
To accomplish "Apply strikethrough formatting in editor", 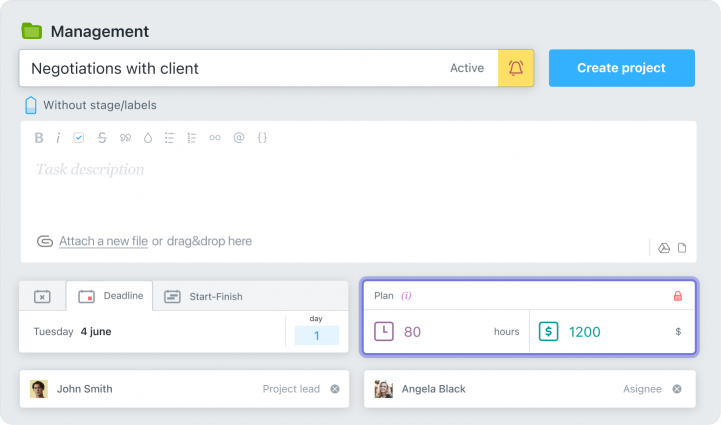I will 102,138.
